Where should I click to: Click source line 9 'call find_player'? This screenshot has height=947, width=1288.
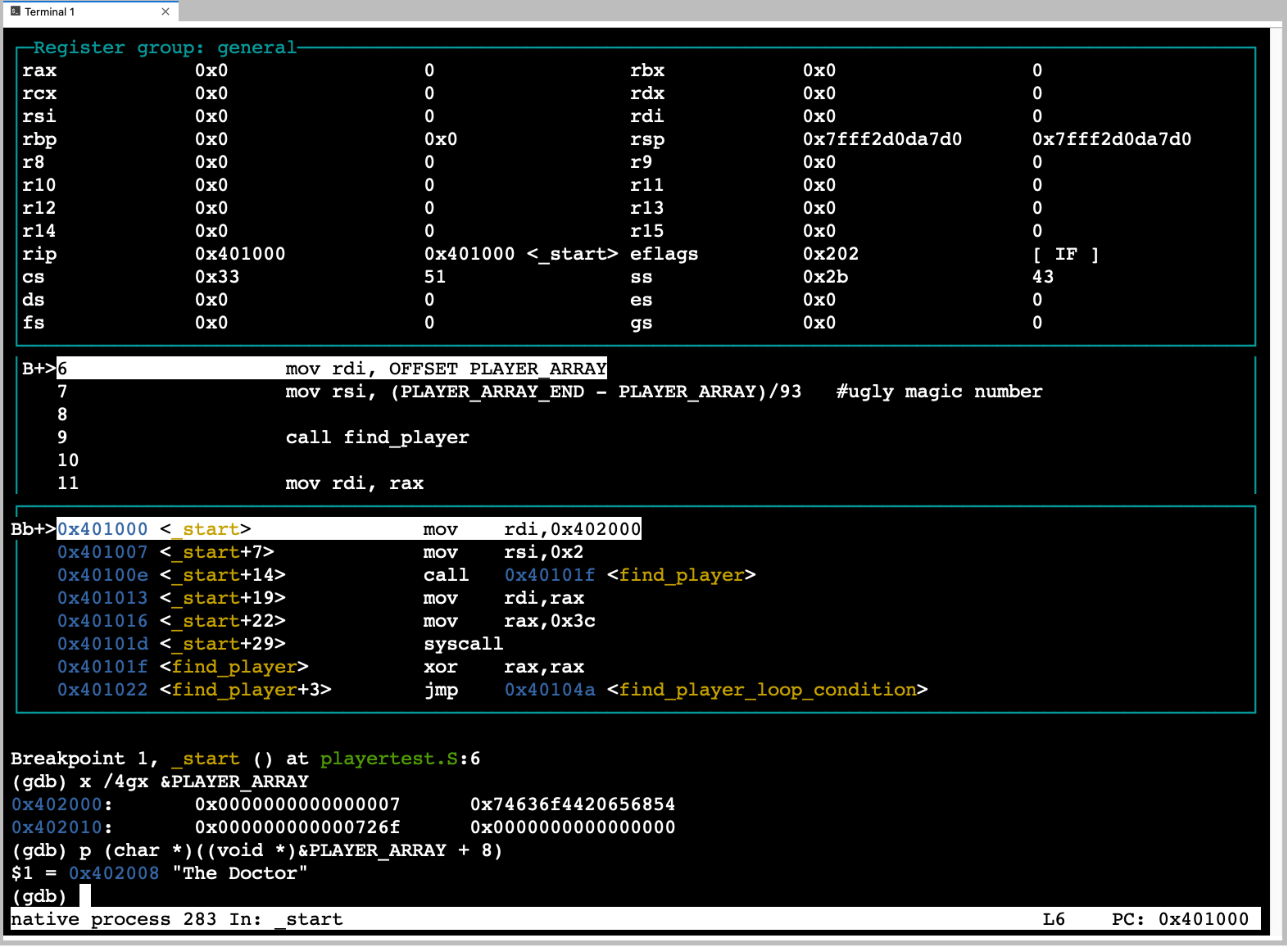point(377,437)
